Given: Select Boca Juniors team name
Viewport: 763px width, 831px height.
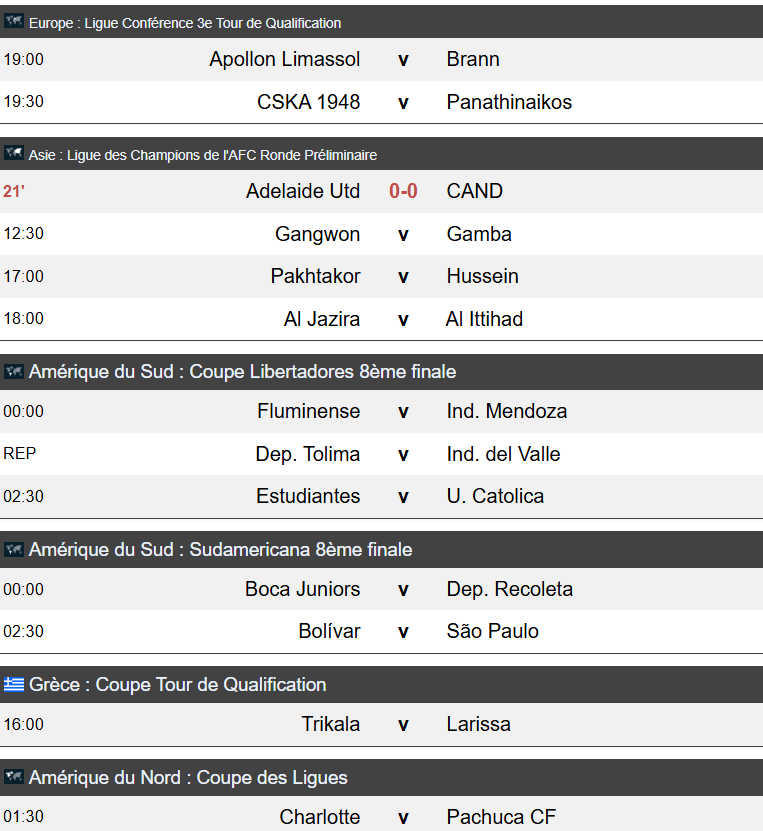Looking at the screenshot, I should point(303,589).
